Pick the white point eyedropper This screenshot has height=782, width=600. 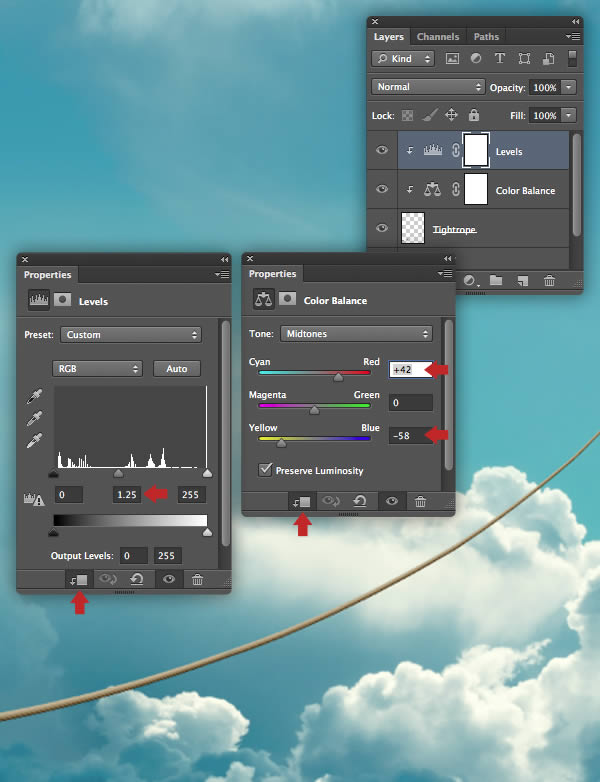coord(34,440)
